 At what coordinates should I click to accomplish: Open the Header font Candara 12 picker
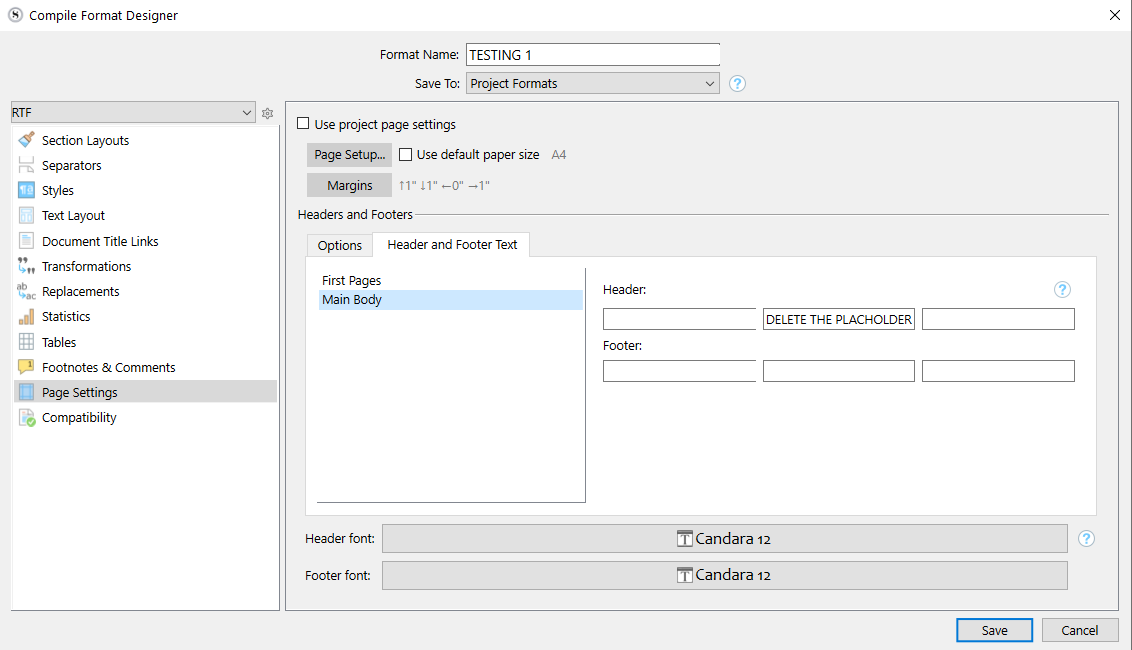coord(724,539)
